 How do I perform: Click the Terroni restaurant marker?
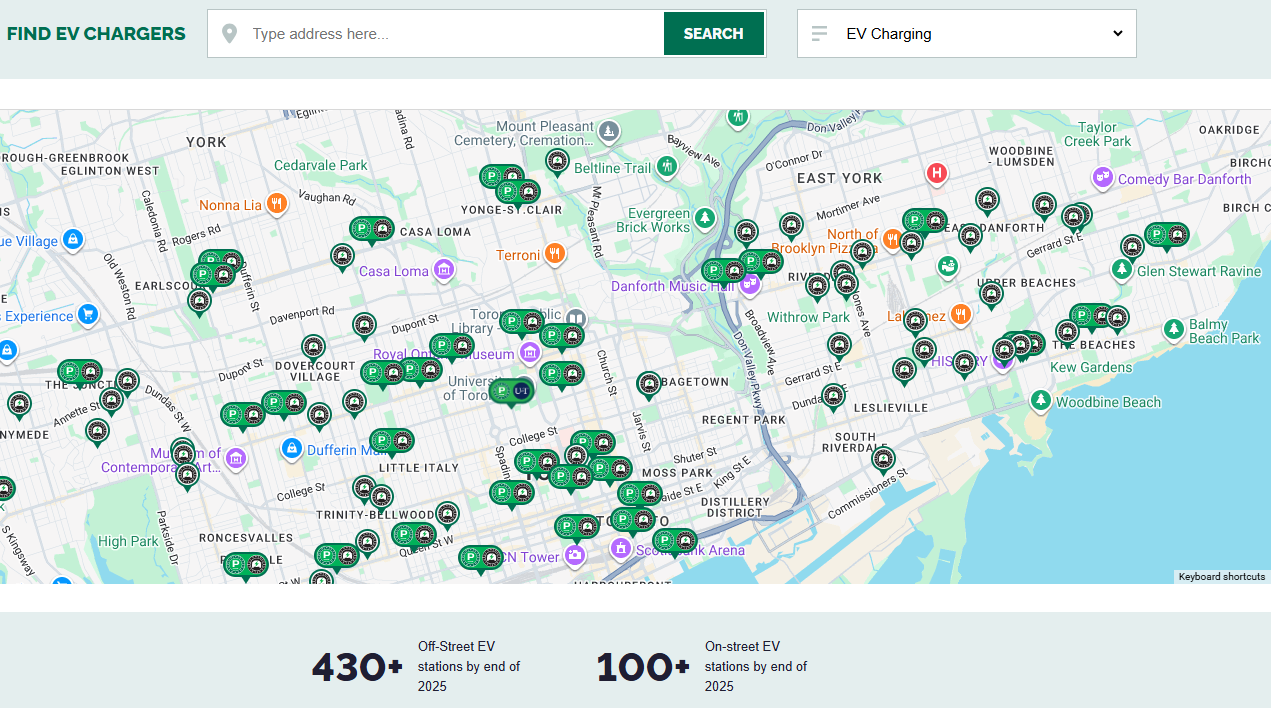(x=556, y=254)
